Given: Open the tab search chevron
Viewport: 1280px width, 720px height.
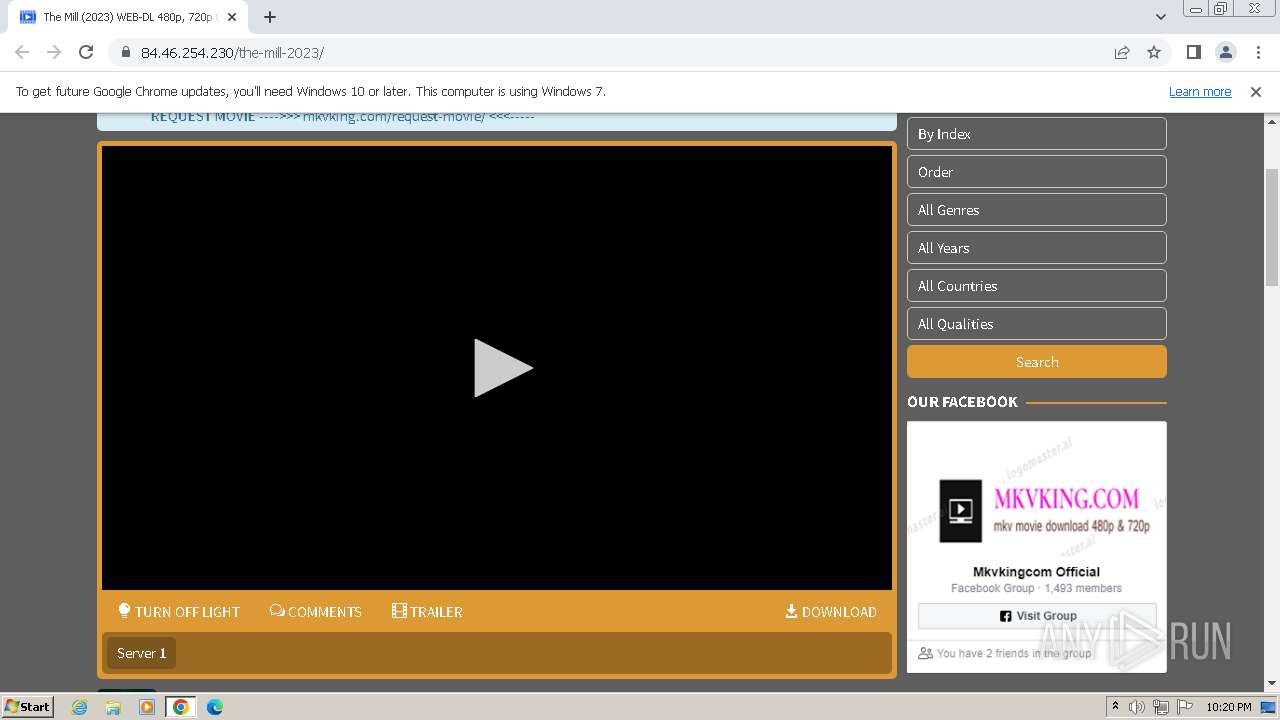Looking at the screenshot, I should (1160, 17).
